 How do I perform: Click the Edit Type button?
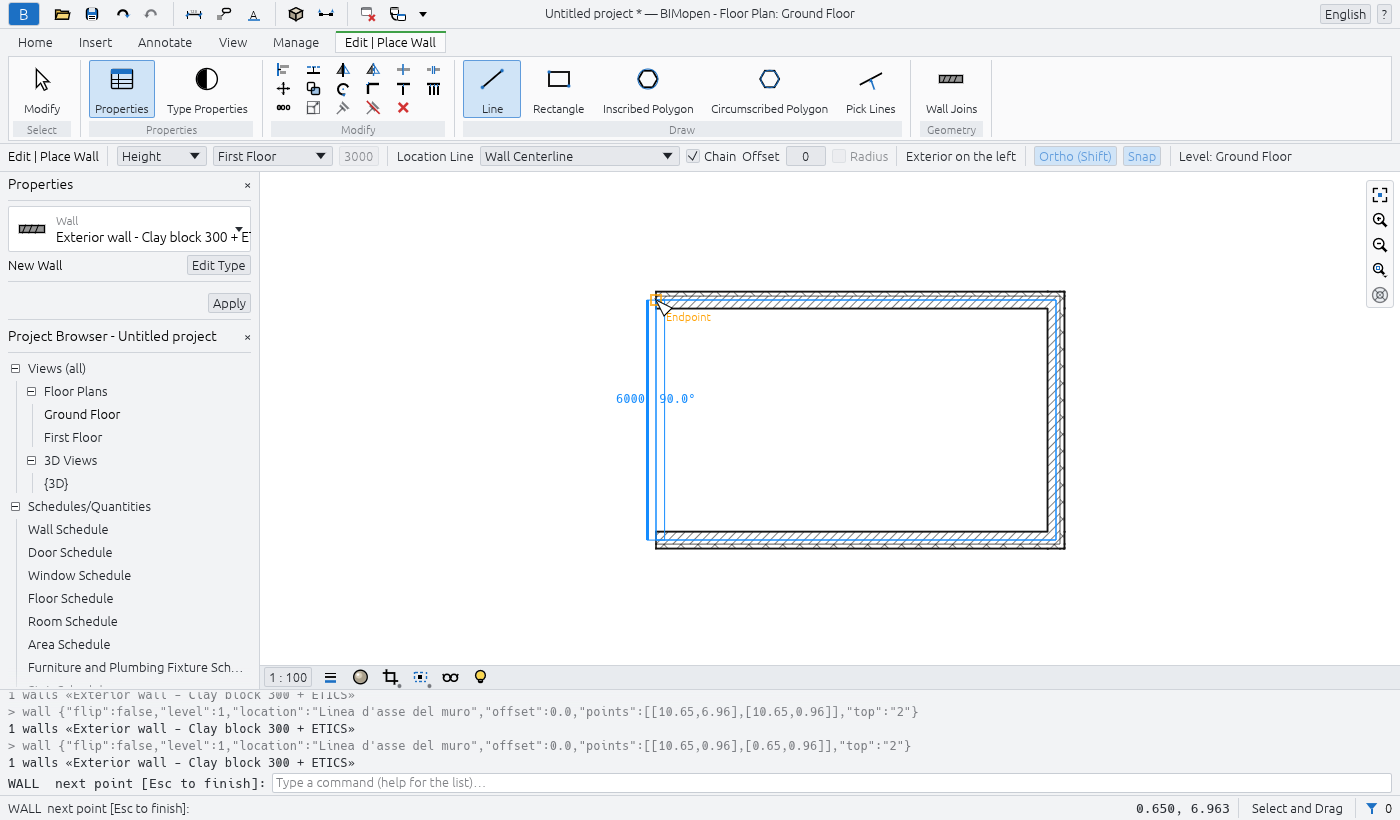tap(219, 265)
